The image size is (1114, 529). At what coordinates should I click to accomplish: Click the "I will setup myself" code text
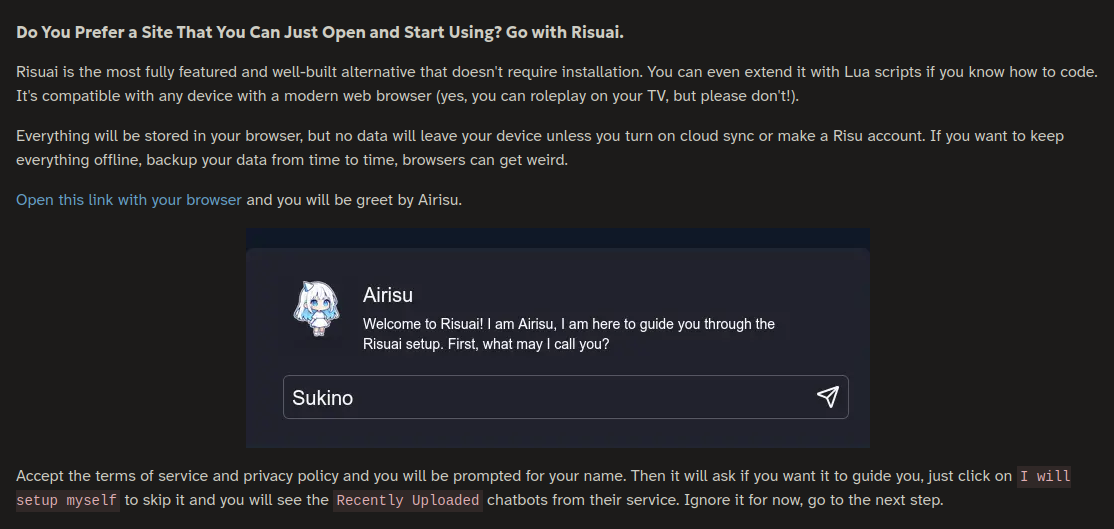tap(544, 488)
